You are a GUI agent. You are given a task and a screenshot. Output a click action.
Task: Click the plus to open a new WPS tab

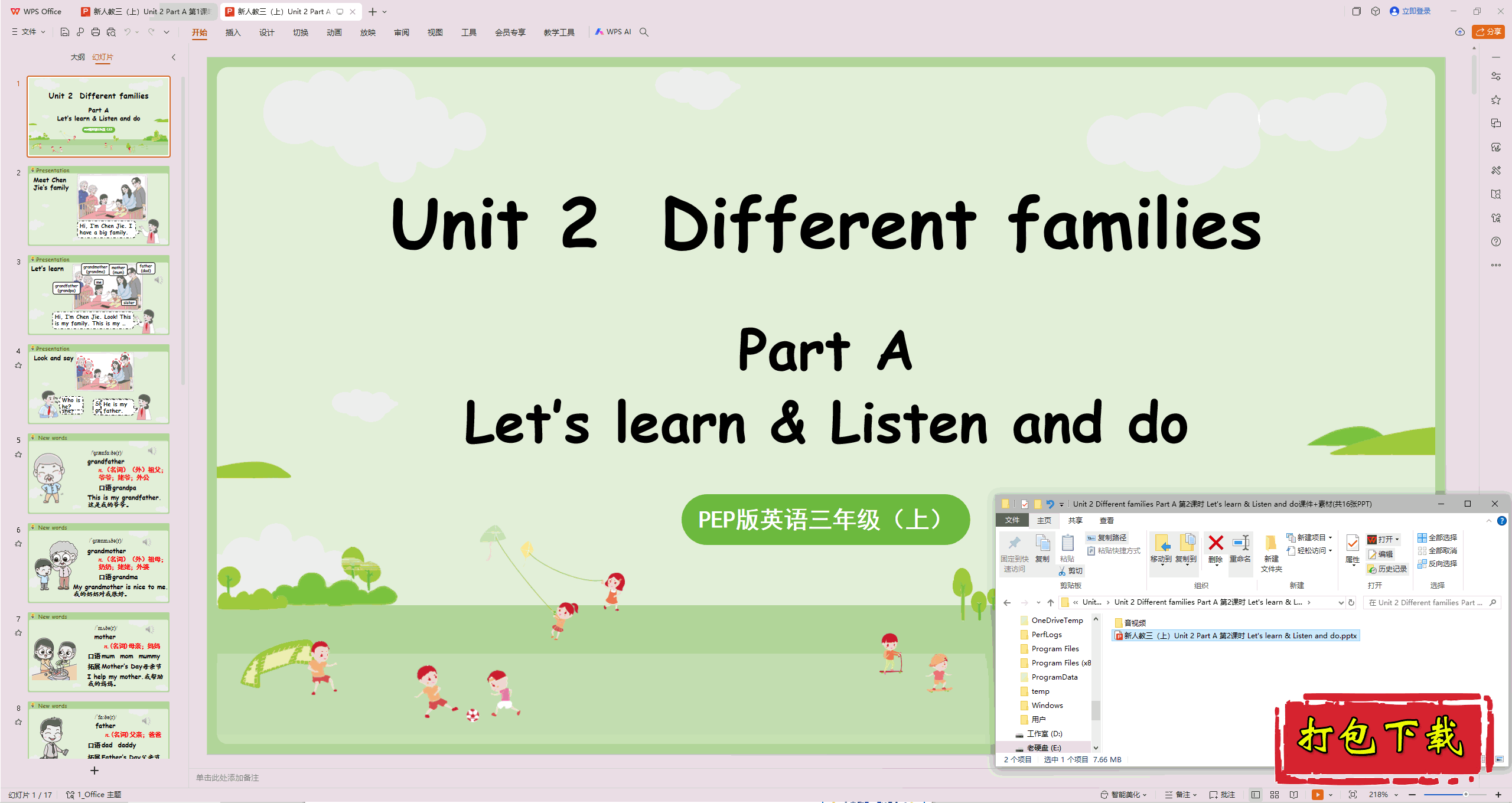point(373,12)
